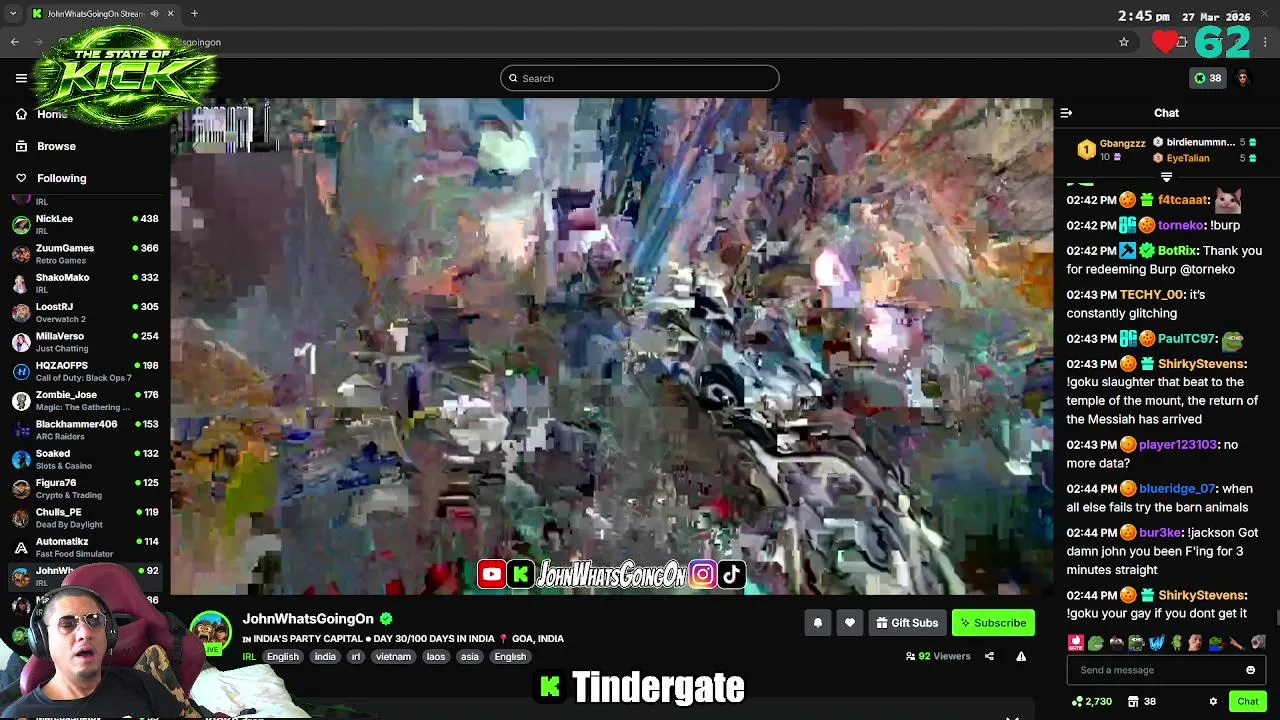Open chat settings gear icon
Screen dimensions: 1280x720
[1213, 701]
